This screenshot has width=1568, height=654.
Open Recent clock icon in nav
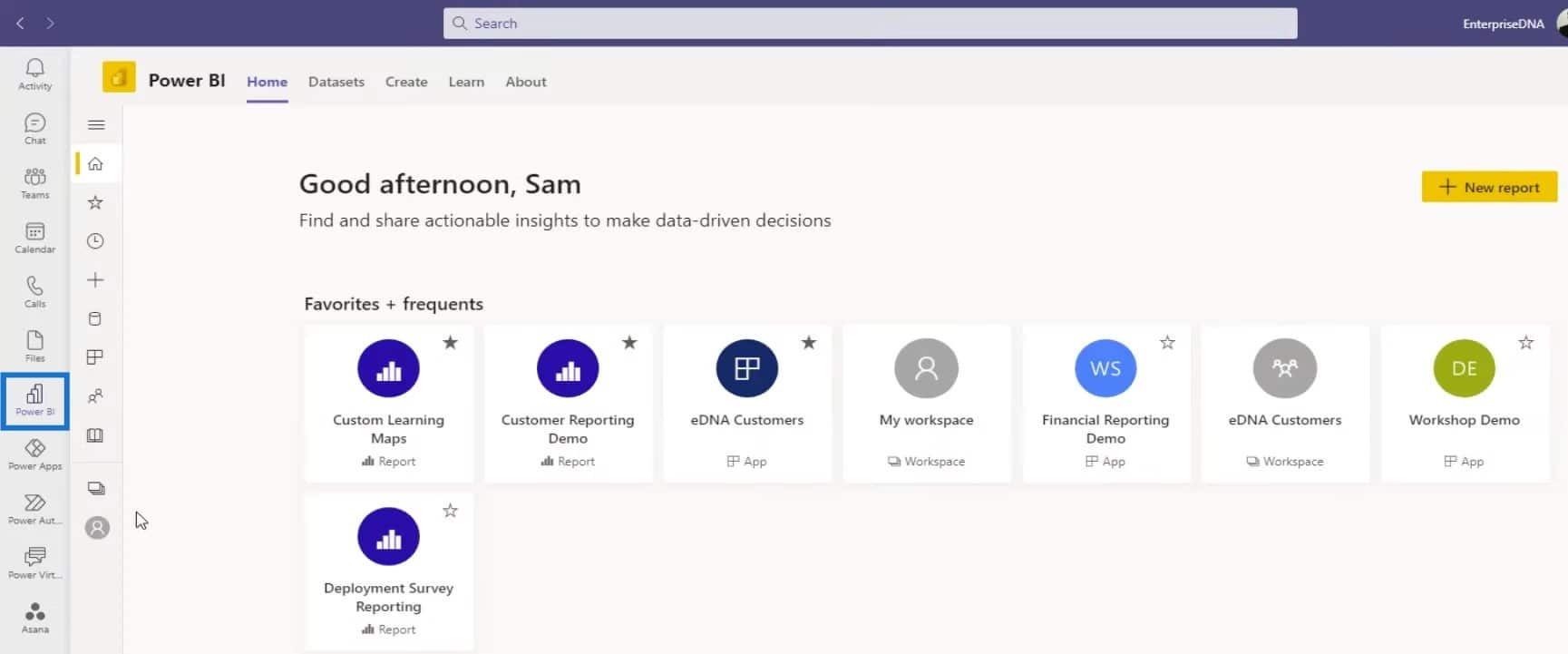[x=96, y=241]
